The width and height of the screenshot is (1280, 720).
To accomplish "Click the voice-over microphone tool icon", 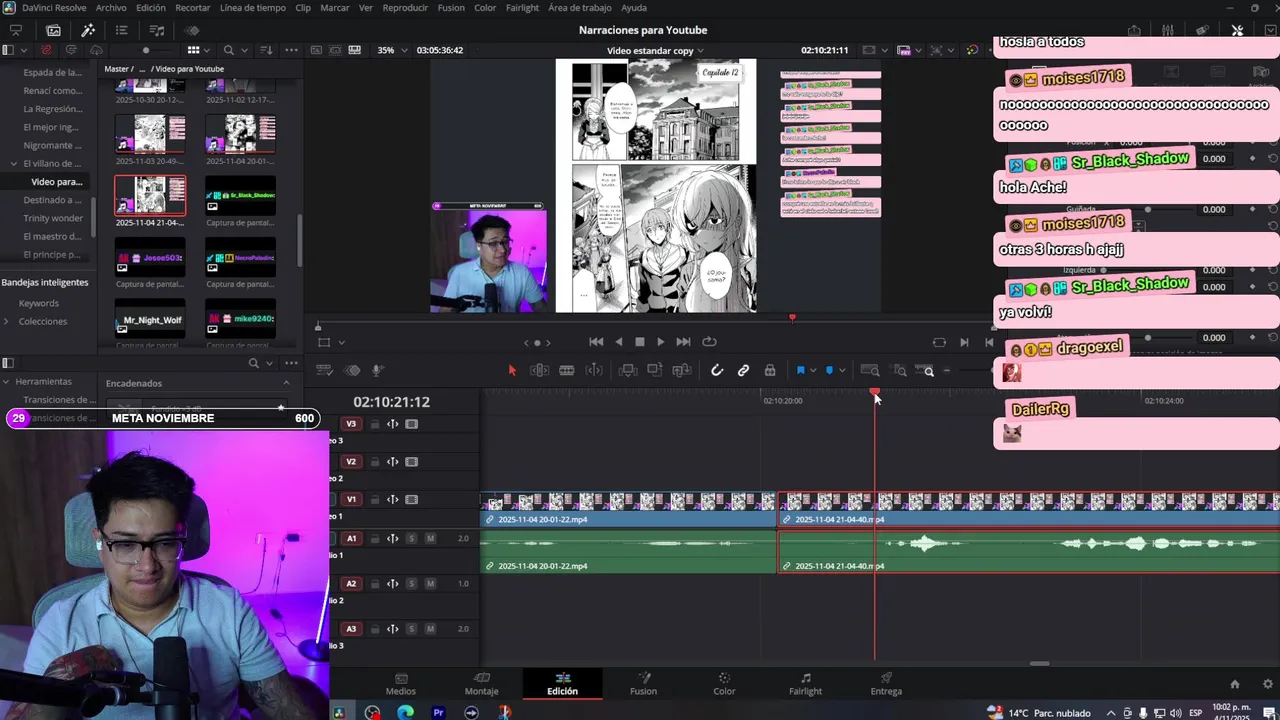I will click(377, 370).
